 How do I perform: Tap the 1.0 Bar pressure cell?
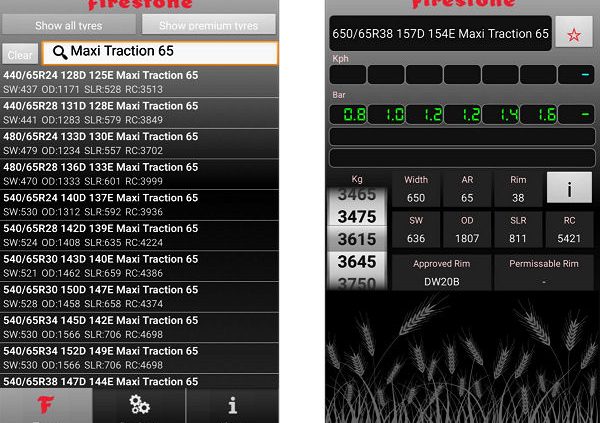pyautogui.click(x=386, y=114)
